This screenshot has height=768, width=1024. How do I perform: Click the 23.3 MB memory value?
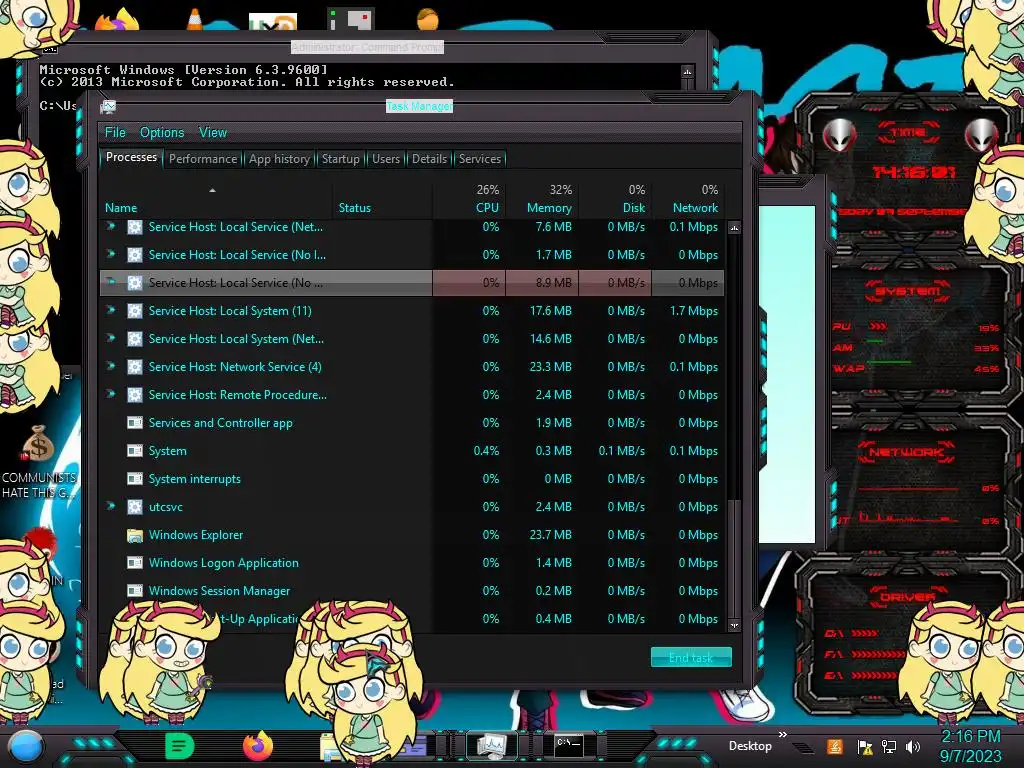551,367
